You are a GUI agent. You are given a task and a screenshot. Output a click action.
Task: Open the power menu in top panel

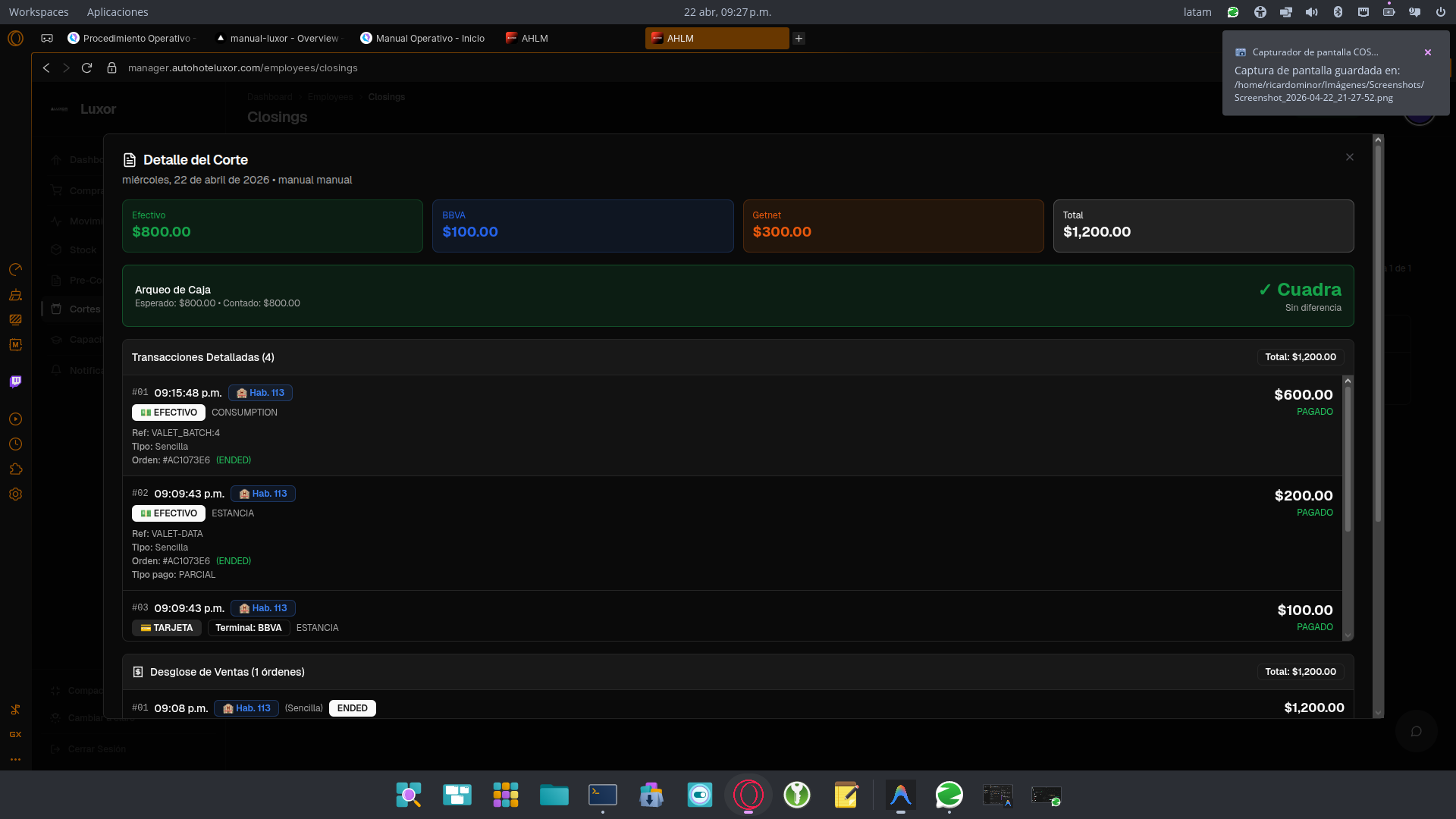pyautogui.click(x=1440, y=12)
